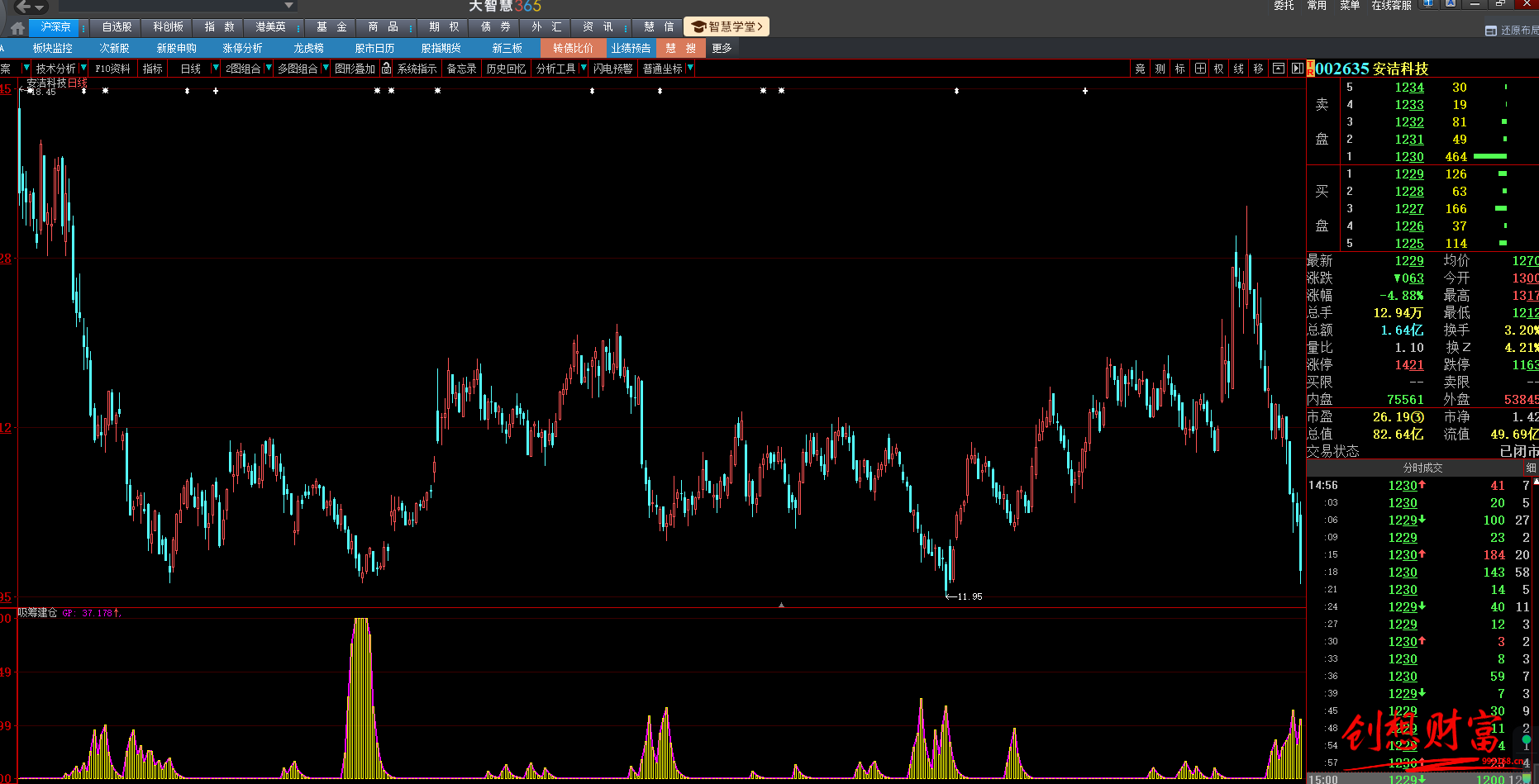This screenshot has width=1539, height=784.
Task: Switch to the 指数 tab
Action: pos(219,27)
